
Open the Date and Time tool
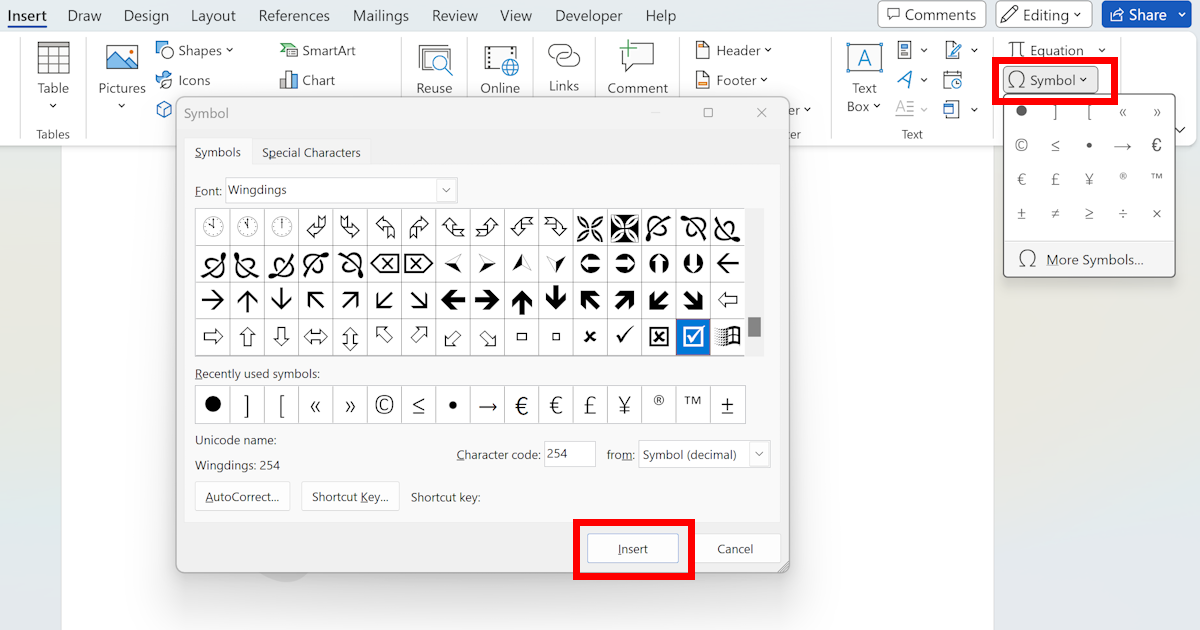pyautogui.click(x=951, y=80)
